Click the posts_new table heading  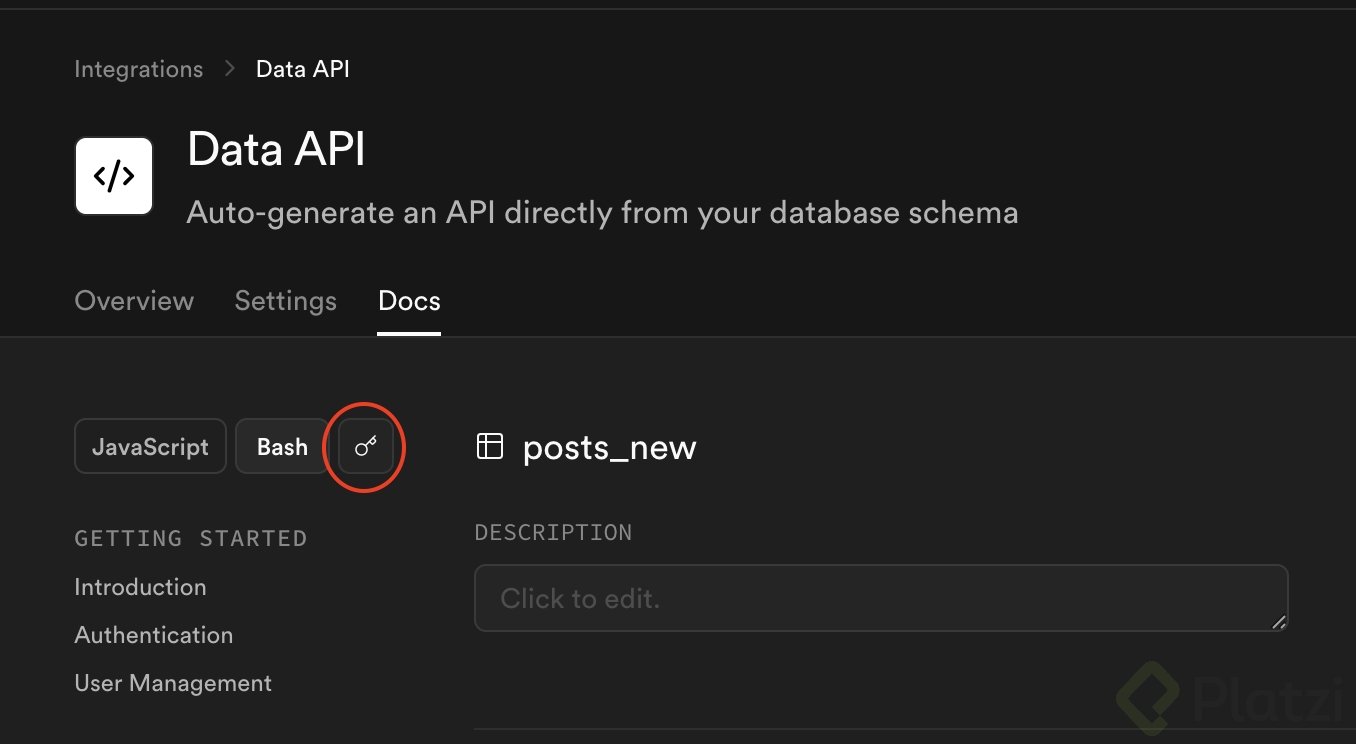[609, 447]
